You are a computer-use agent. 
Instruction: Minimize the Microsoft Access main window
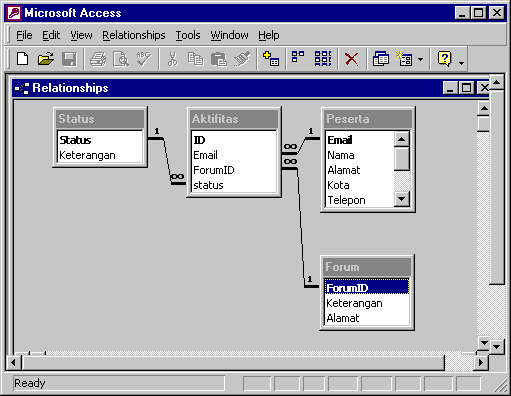(462, 13)
